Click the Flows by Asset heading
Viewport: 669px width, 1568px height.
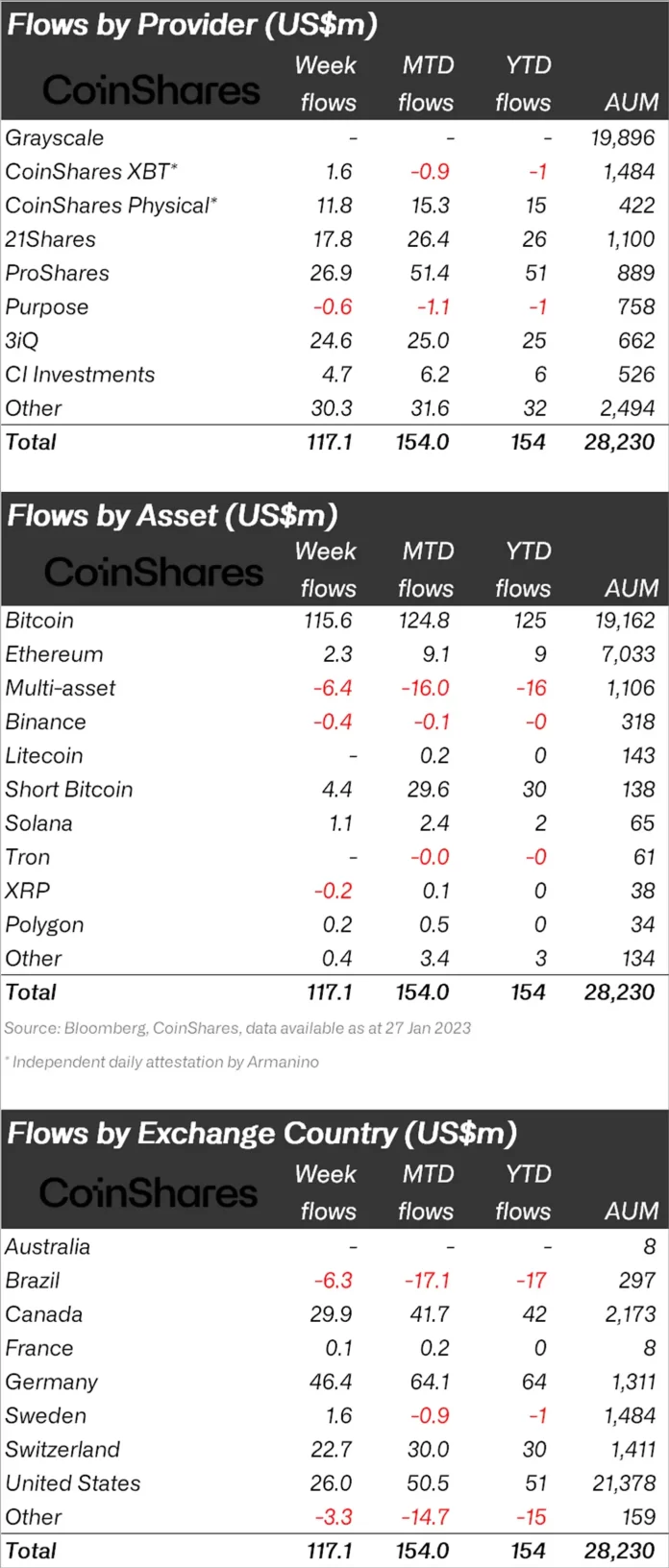coord(173,516)
